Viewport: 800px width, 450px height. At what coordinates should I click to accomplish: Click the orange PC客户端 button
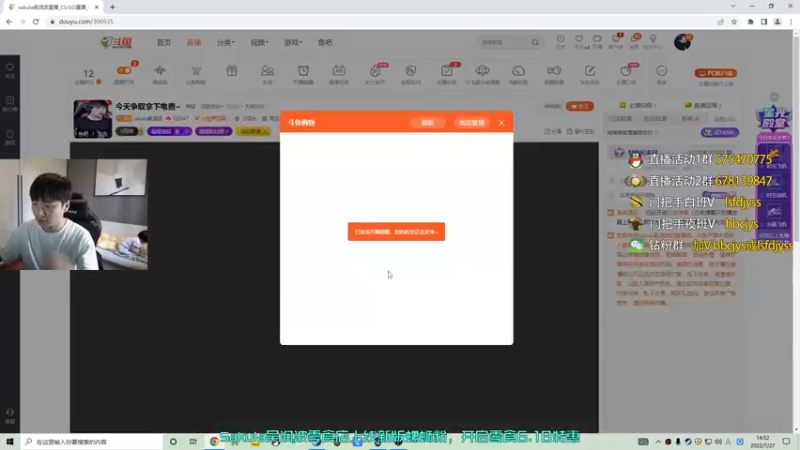point(715,73)
